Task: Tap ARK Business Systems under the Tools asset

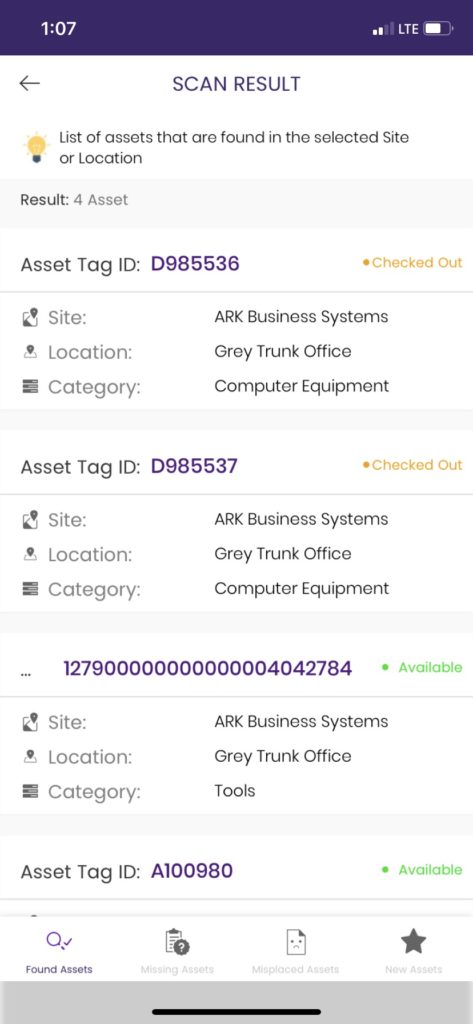Action: tap(301, 722)
